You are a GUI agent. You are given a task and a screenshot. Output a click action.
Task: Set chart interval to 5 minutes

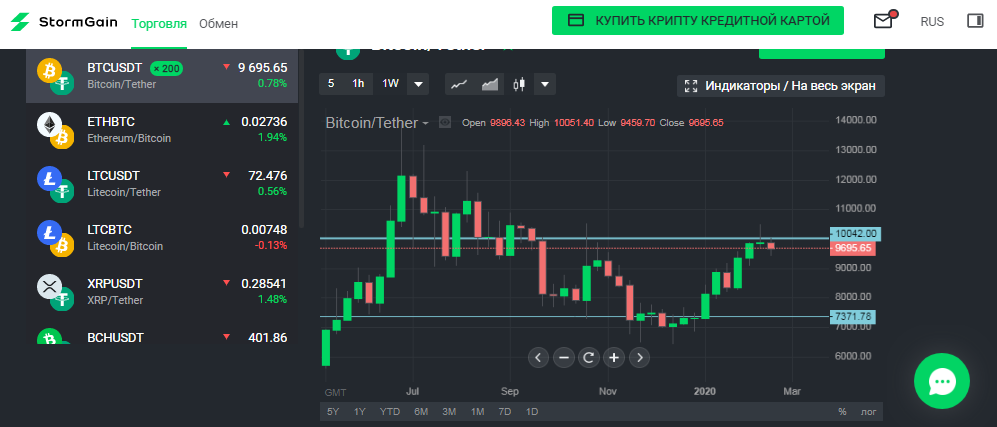tap(331, 84)
